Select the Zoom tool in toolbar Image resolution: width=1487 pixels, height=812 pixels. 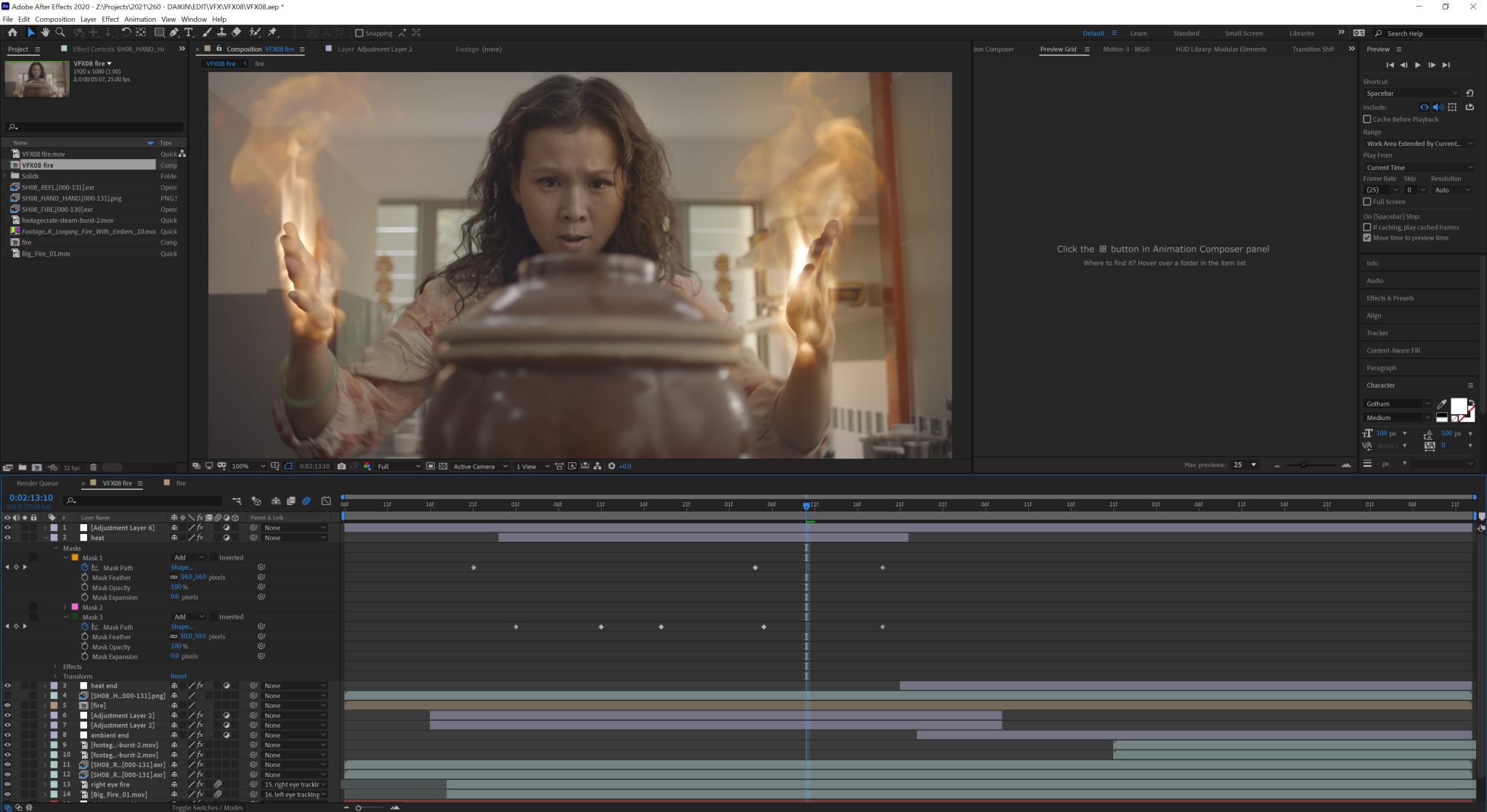(60, 33)
